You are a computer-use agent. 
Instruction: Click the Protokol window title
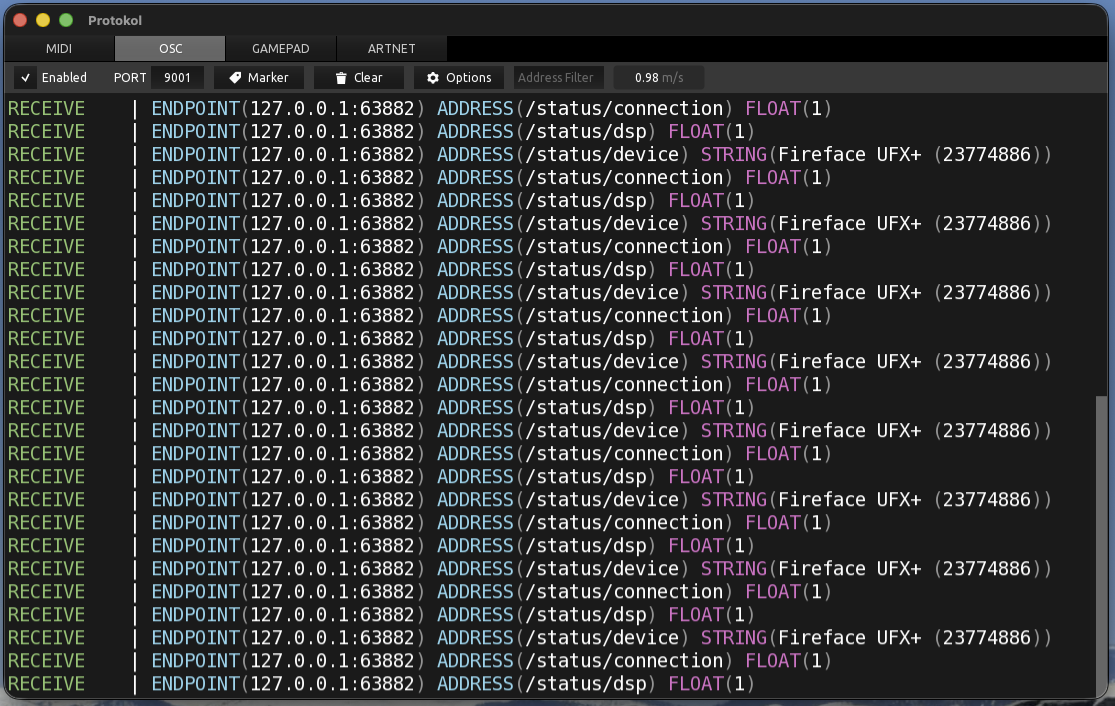coord(115,21)
